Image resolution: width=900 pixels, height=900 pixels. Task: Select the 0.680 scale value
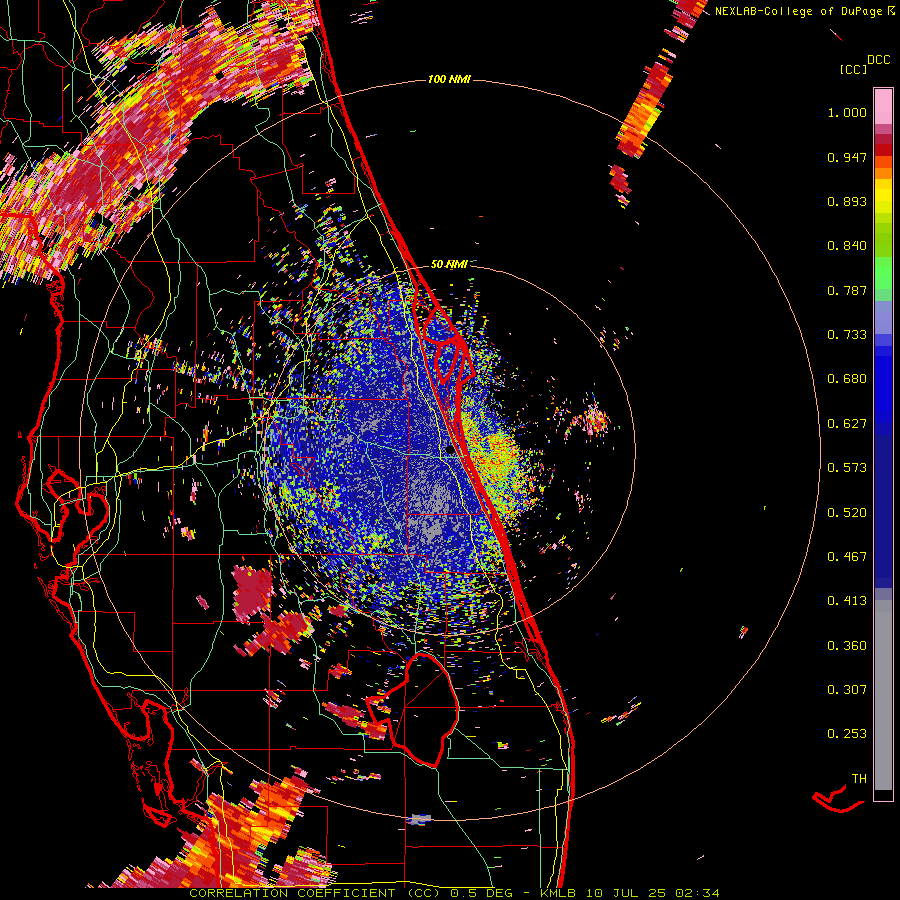pyautogui.click(x=847, y=379)
